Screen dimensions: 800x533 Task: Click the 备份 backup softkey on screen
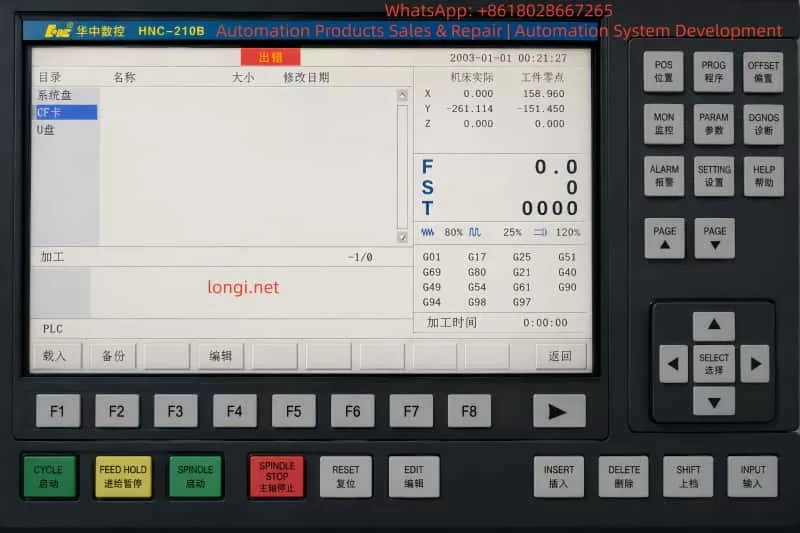point(113,356)
